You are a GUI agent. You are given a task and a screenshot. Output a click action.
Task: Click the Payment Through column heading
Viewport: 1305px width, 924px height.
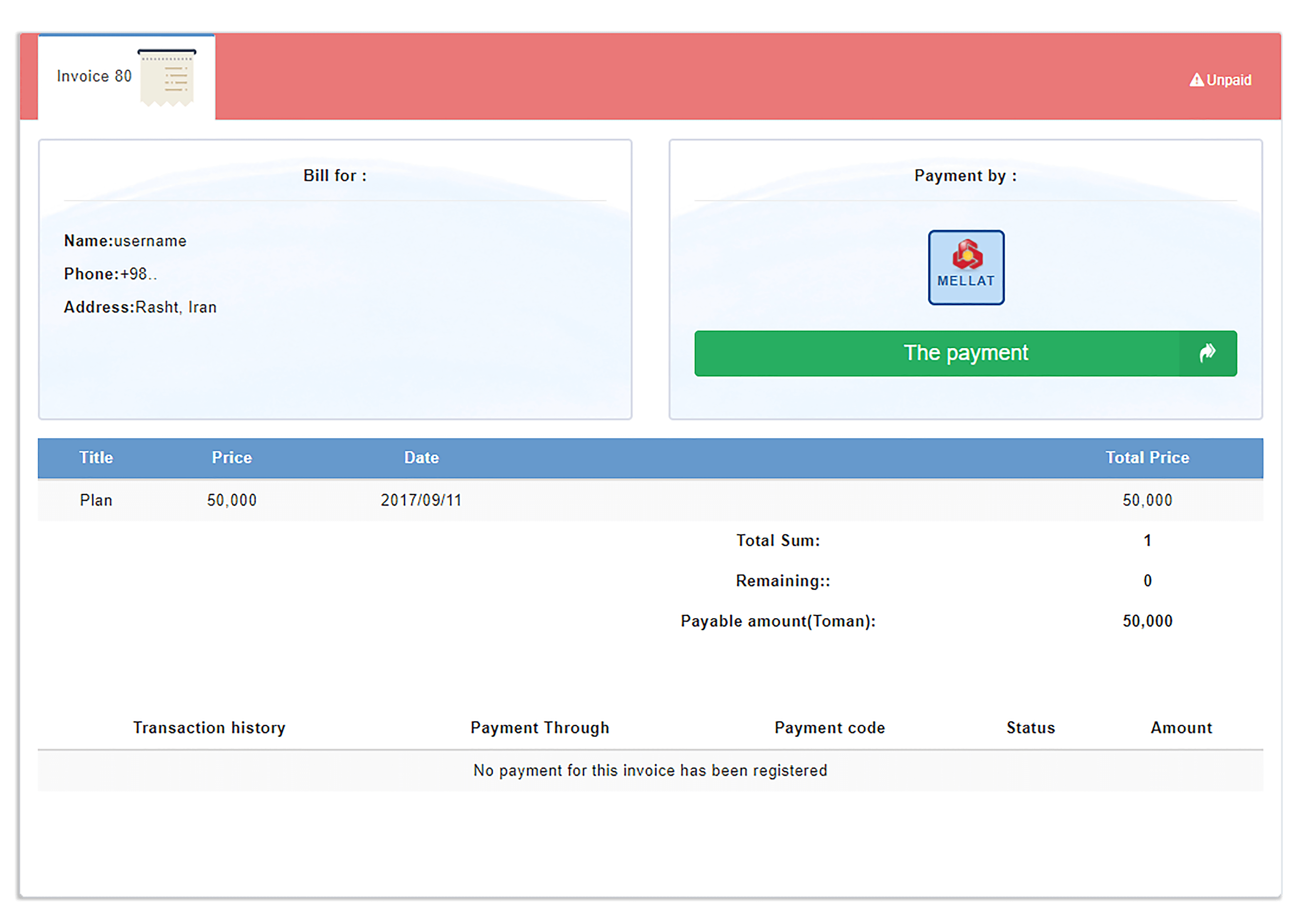click(540, 728)
